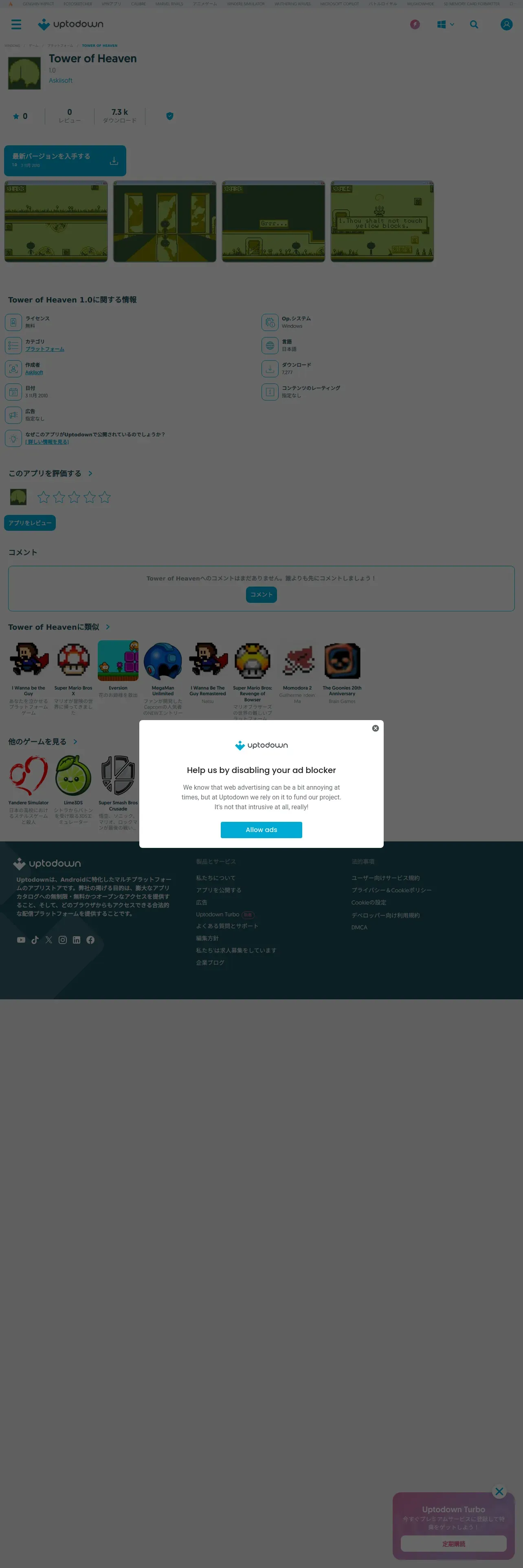Click the lightbulb info icon
Screen dimensions: 523x1568
(x=13, y=438)
